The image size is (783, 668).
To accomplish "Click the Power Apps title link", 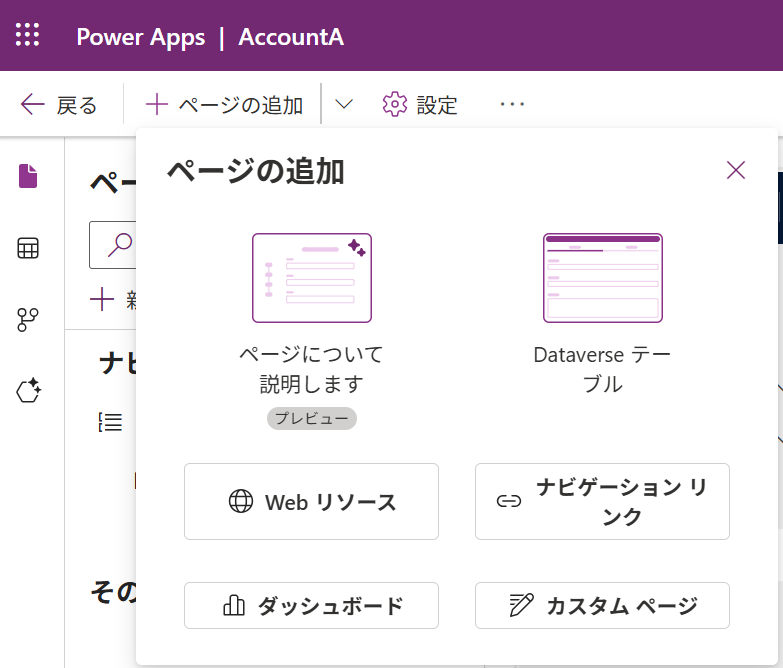I will (x=140, y=37).
